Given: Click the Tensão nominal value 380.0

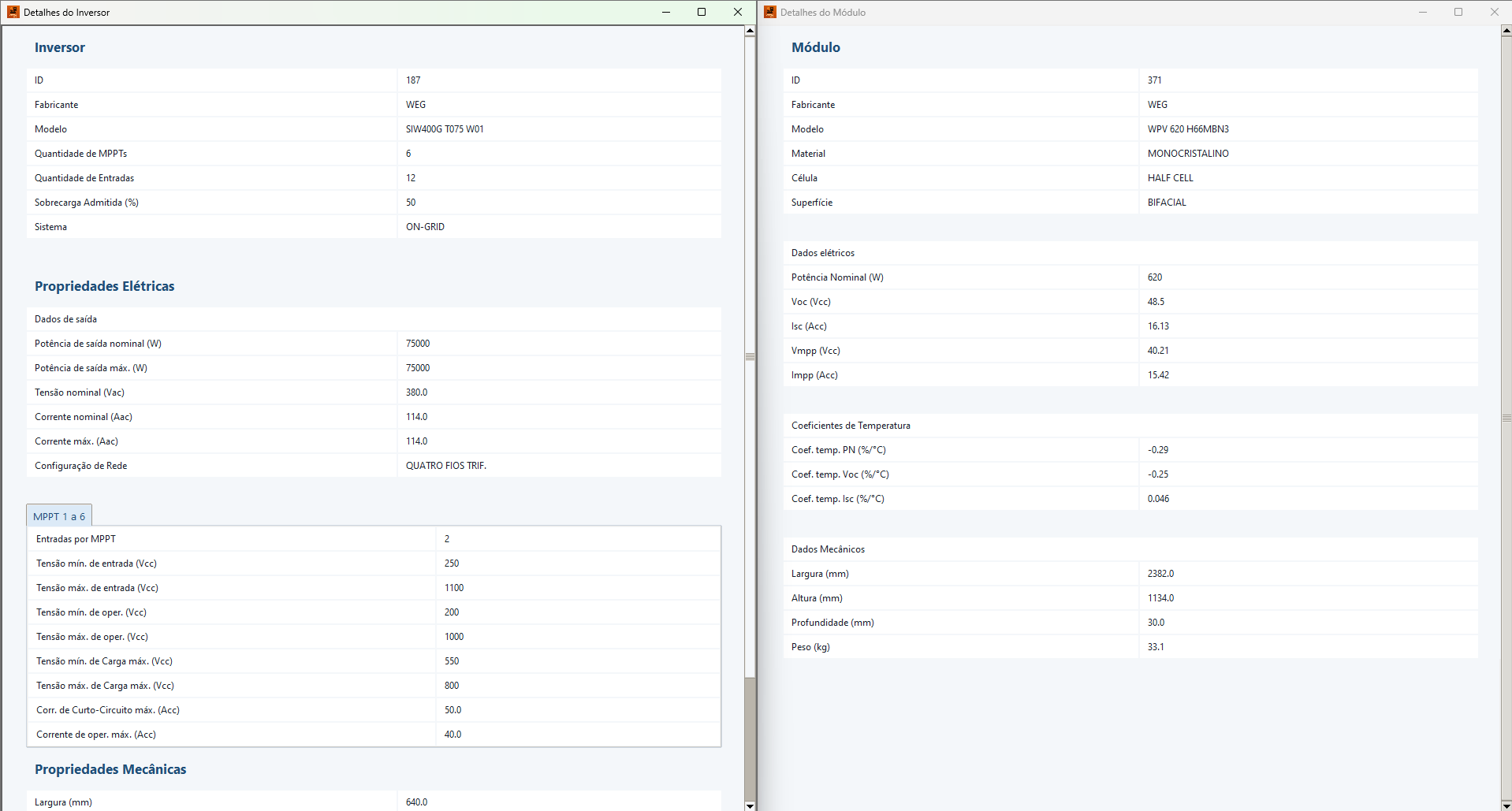Looking at the screenshot, I should point(416,392).
